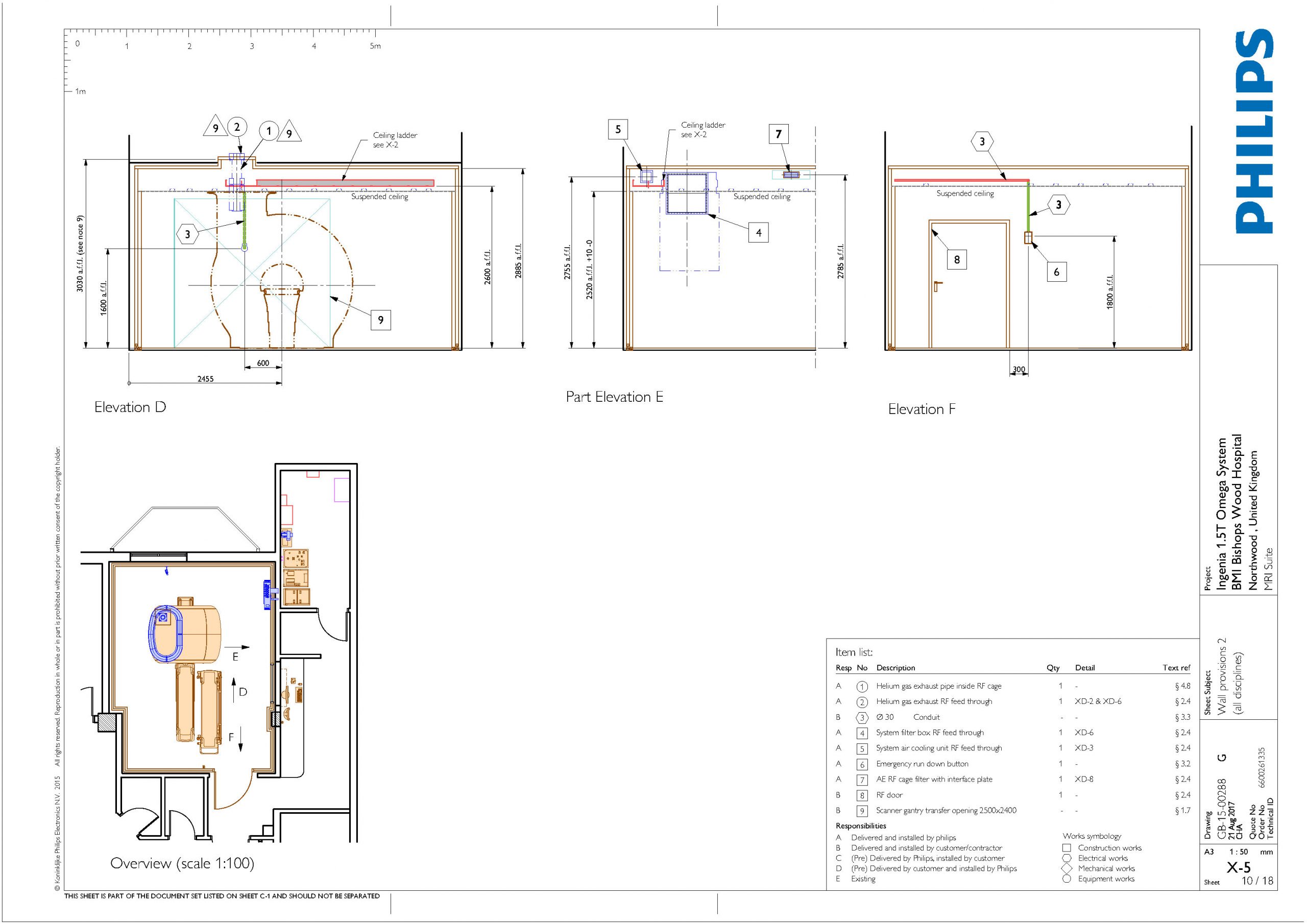The image size is (1307, 924).
Task: Click the 'Item list:' heading
Action: pyautogui.click(x=854, y=652)
